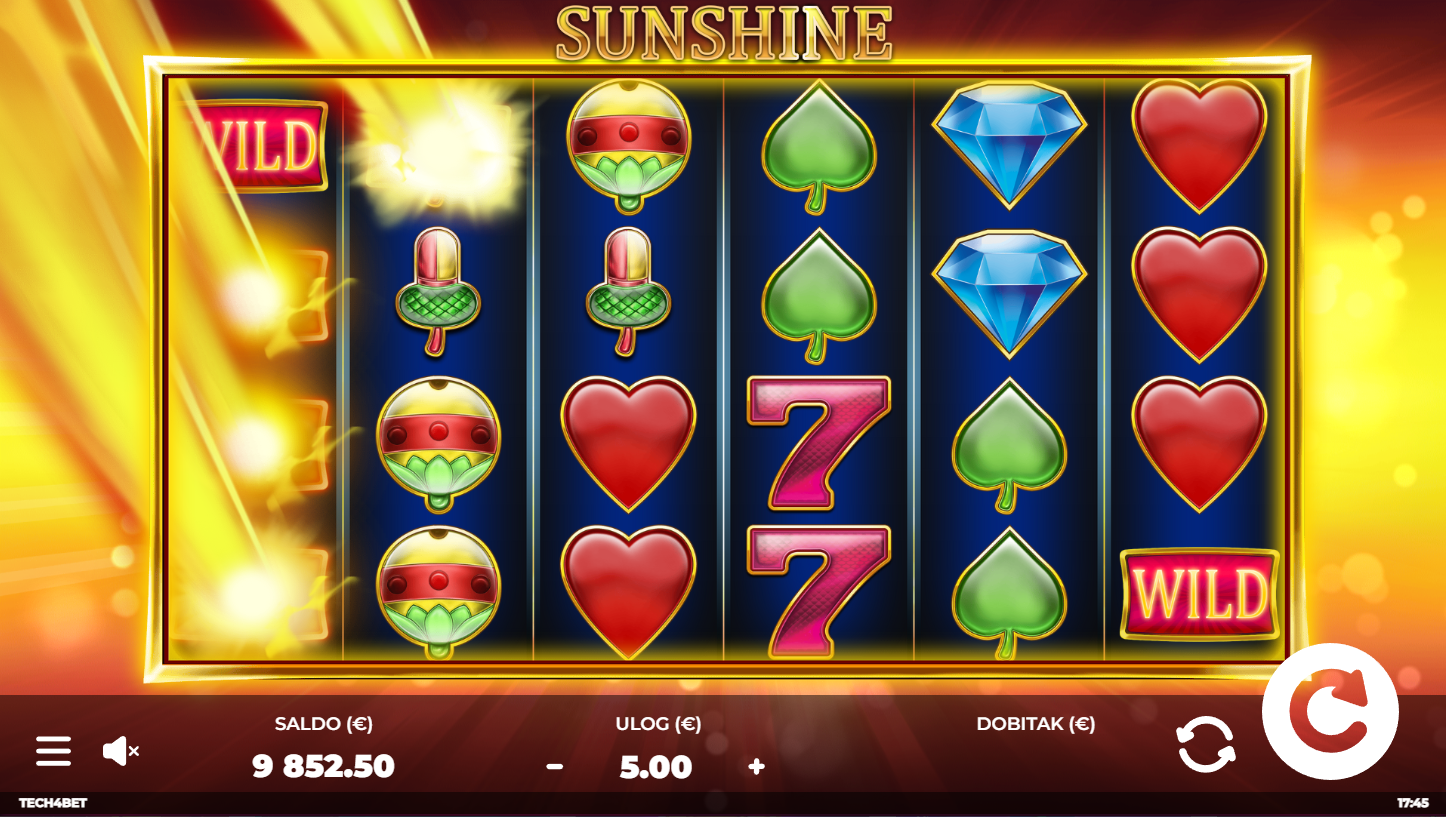Open the hamburger menu
This screenshot has width=1446, height=817.
(x=53, y=751)
